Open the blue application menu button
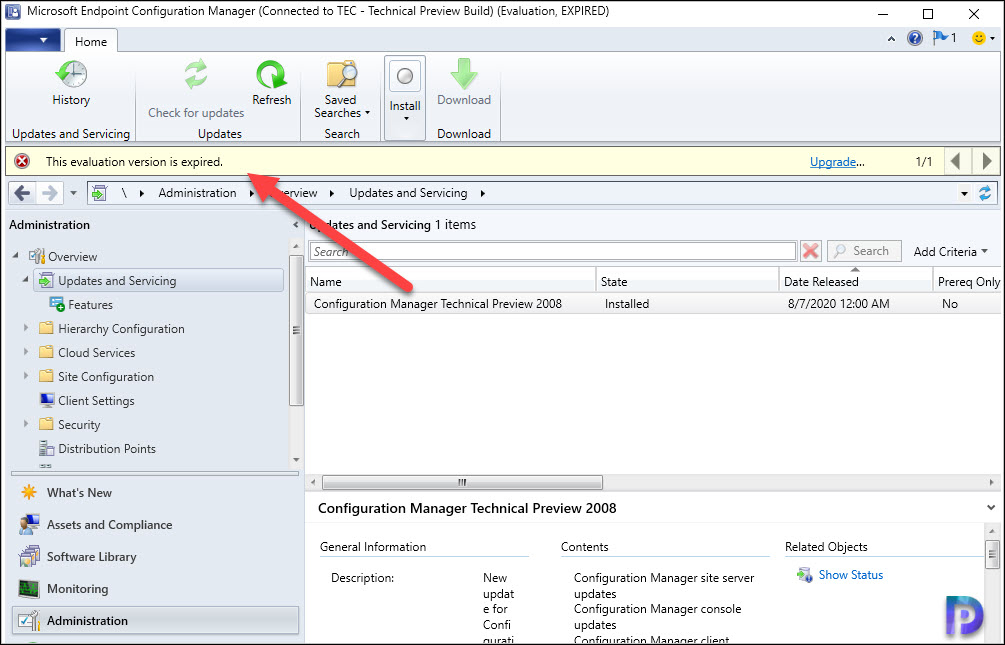1005x645 pixels. click(x=33, y=40)
